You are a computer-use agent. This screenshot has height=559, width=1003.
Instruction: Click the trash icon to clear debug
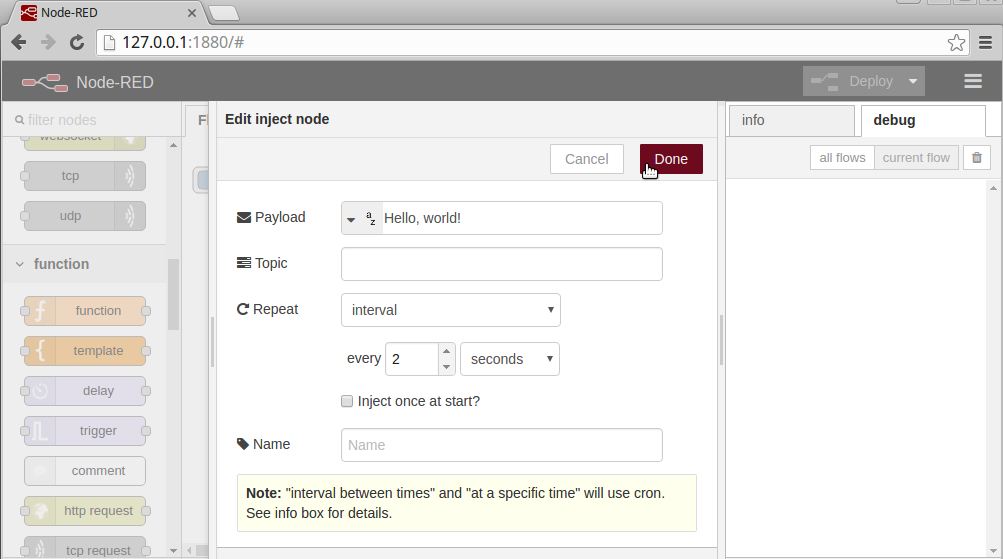point(977,158)
